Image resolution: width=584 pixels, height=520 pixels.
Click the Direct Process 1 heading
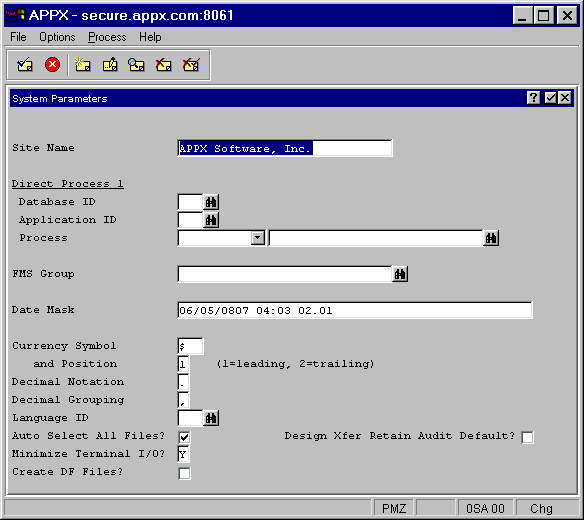tap(67, 184)
